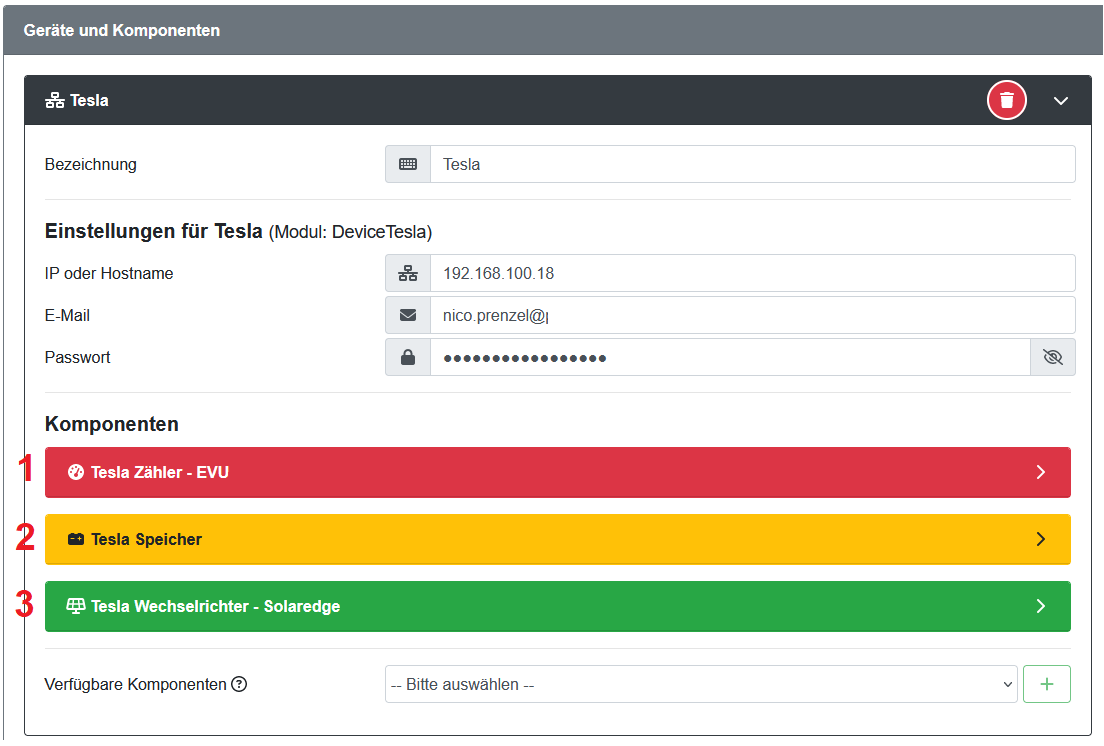Open the 'Bitte auswählen' components dropdown

point(700,685)
